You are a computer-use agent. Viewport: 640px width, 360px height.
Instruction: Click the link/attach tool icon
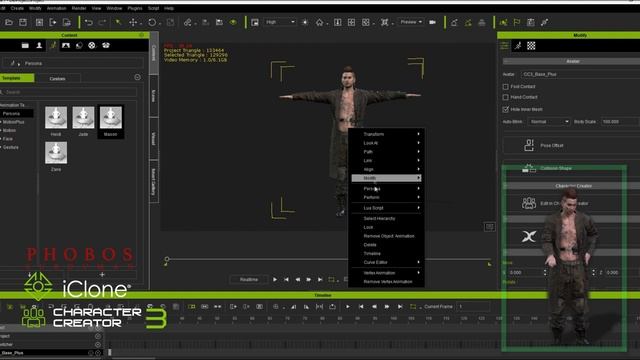pyautogui.click(x=187, y=22)
